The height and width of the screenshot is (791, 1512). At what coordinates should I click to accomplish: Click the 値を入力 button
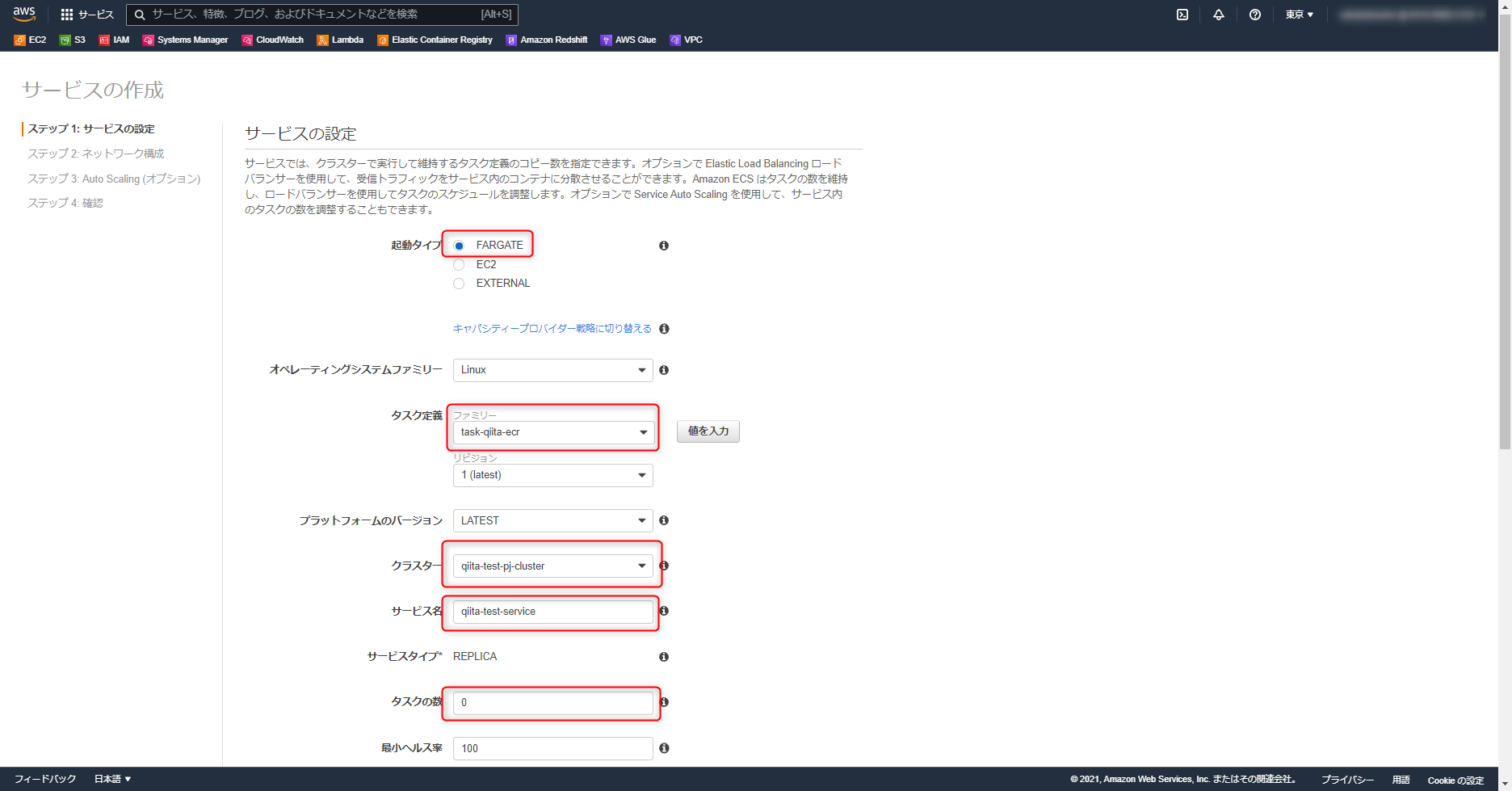pyautogui.click(x=707, y=431)
